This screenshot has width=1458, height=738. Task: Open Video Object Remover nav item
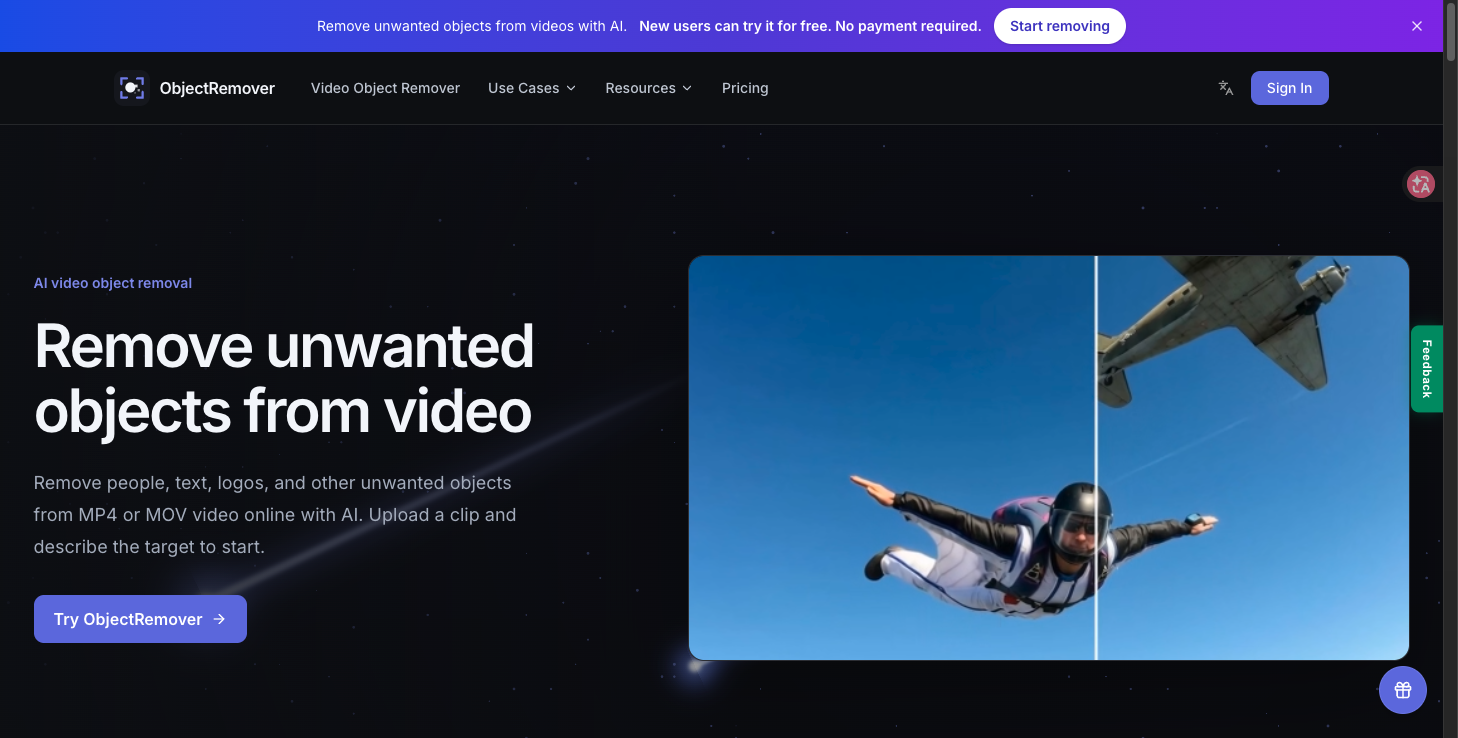click(385, 88)
